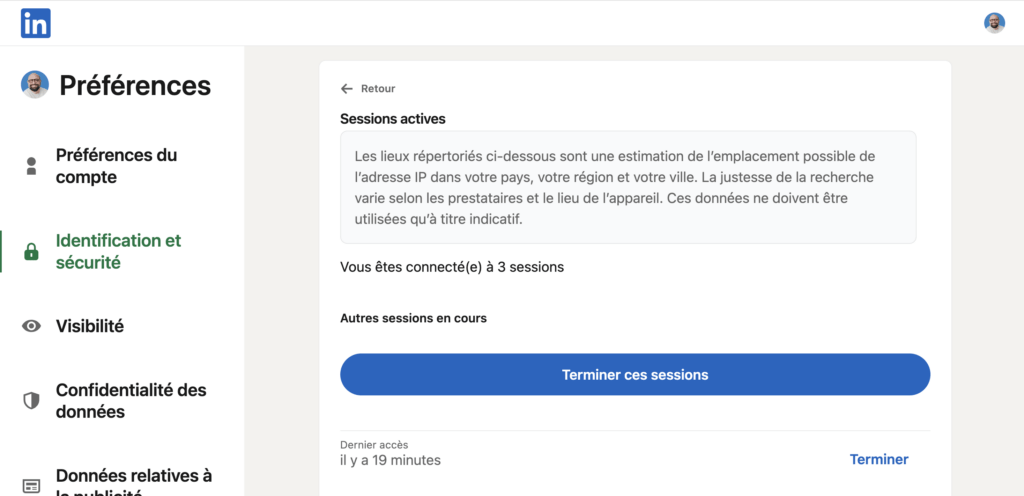Open the profile avatar menu in header
The width and height of the screenshot is (1024, 496).
(994, 23)
